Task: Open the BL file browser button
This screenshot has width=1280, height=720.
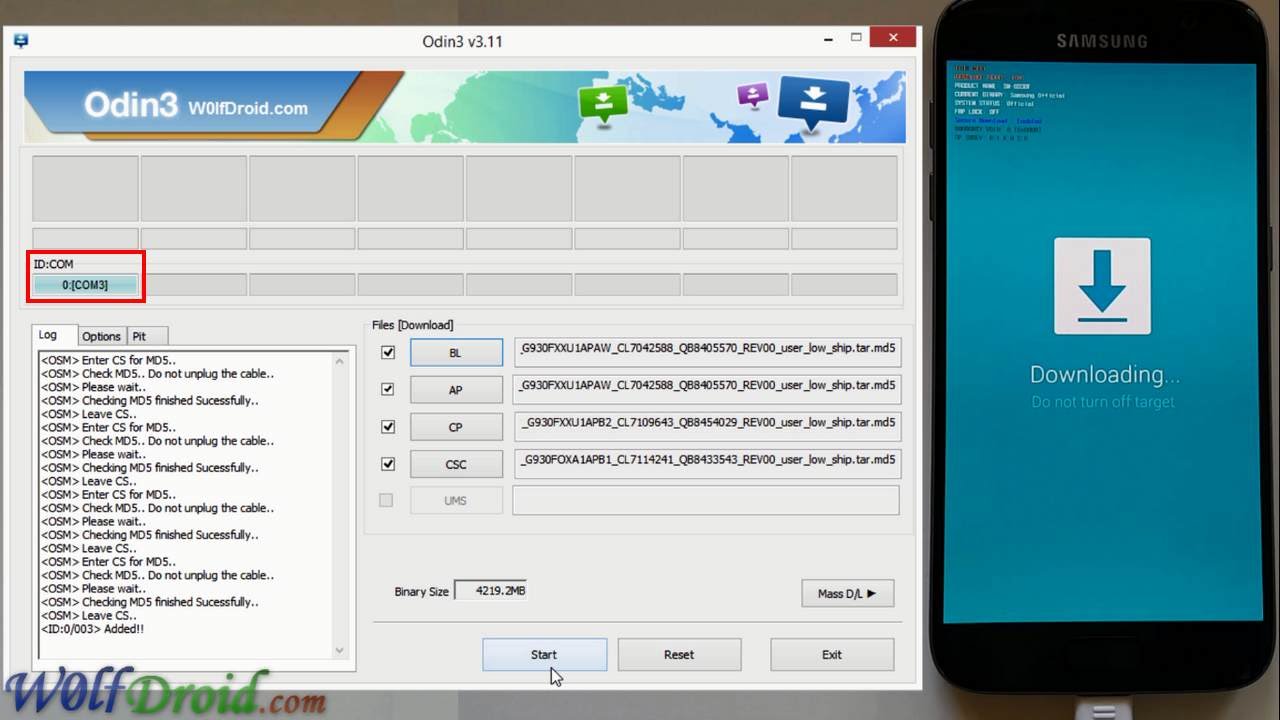Action: point(456,353)
